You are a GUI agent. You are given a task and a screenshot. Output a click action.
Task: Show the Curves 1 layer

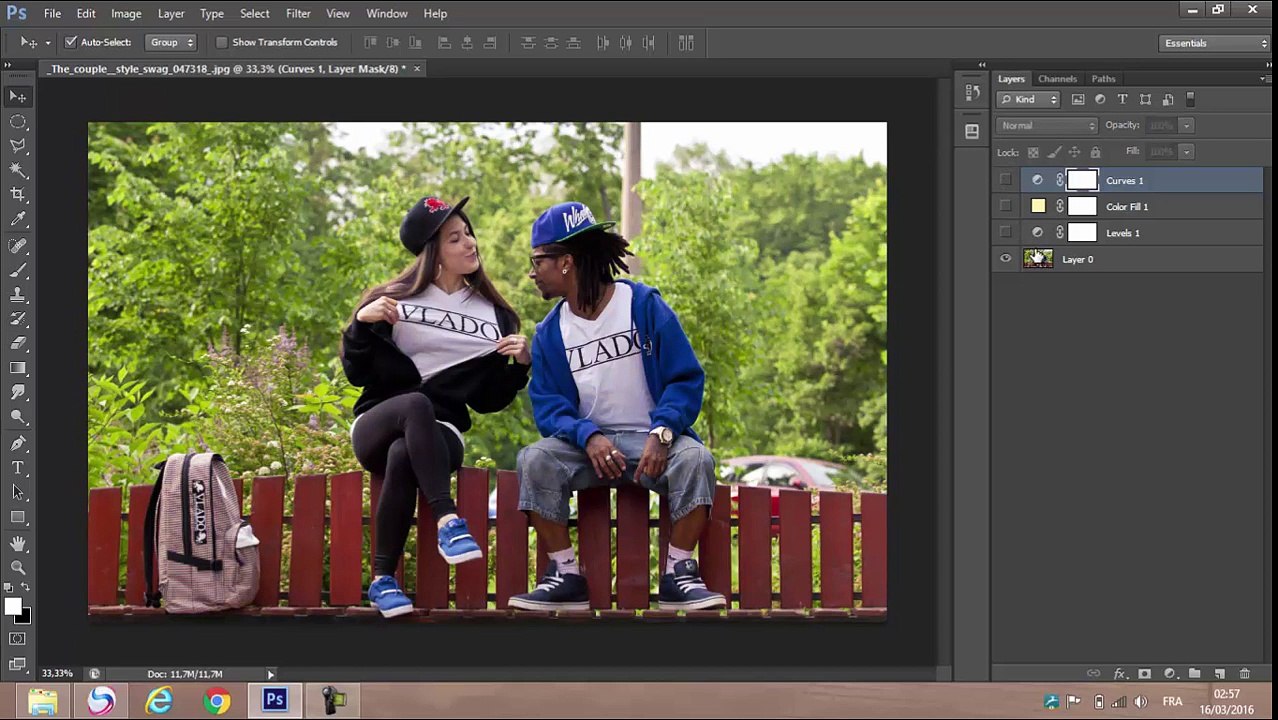(x=1005, y=180)
